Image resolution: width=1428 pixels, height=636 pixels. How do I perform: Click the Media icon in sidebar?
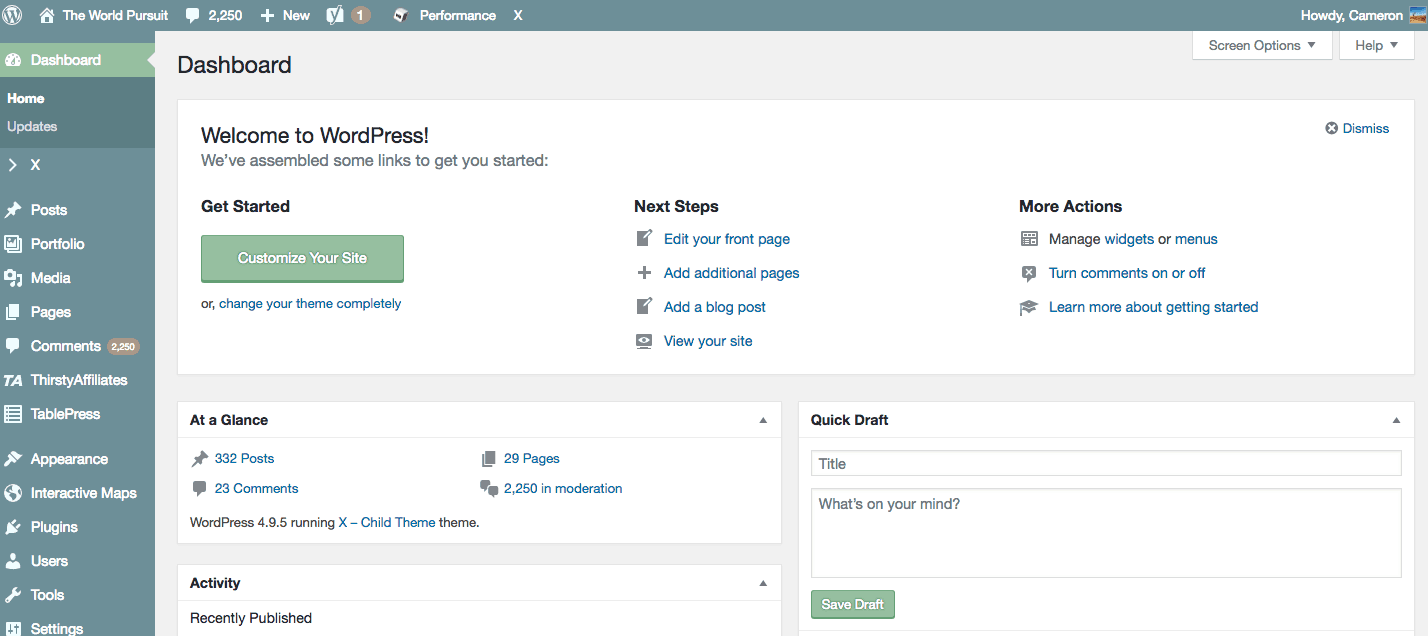click(13, 278)
